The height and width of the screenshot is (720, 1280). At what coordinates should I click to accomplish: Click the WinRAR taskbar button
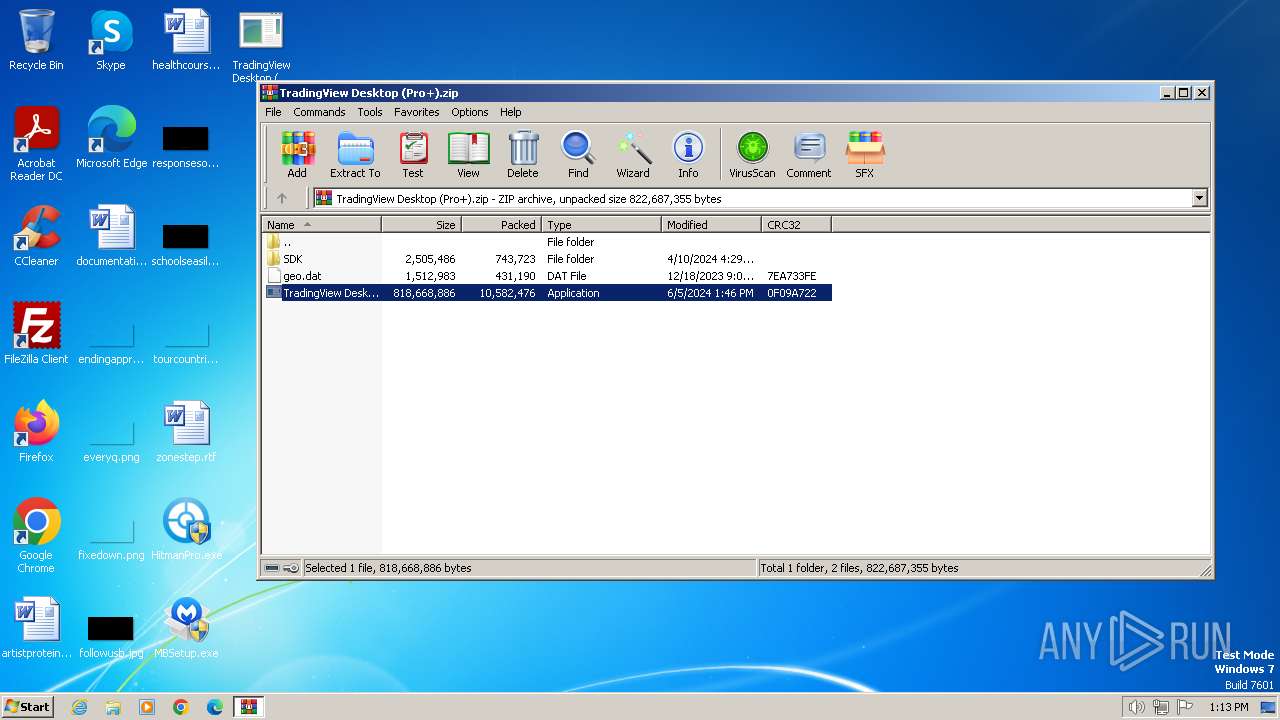(x=248, y=707)
